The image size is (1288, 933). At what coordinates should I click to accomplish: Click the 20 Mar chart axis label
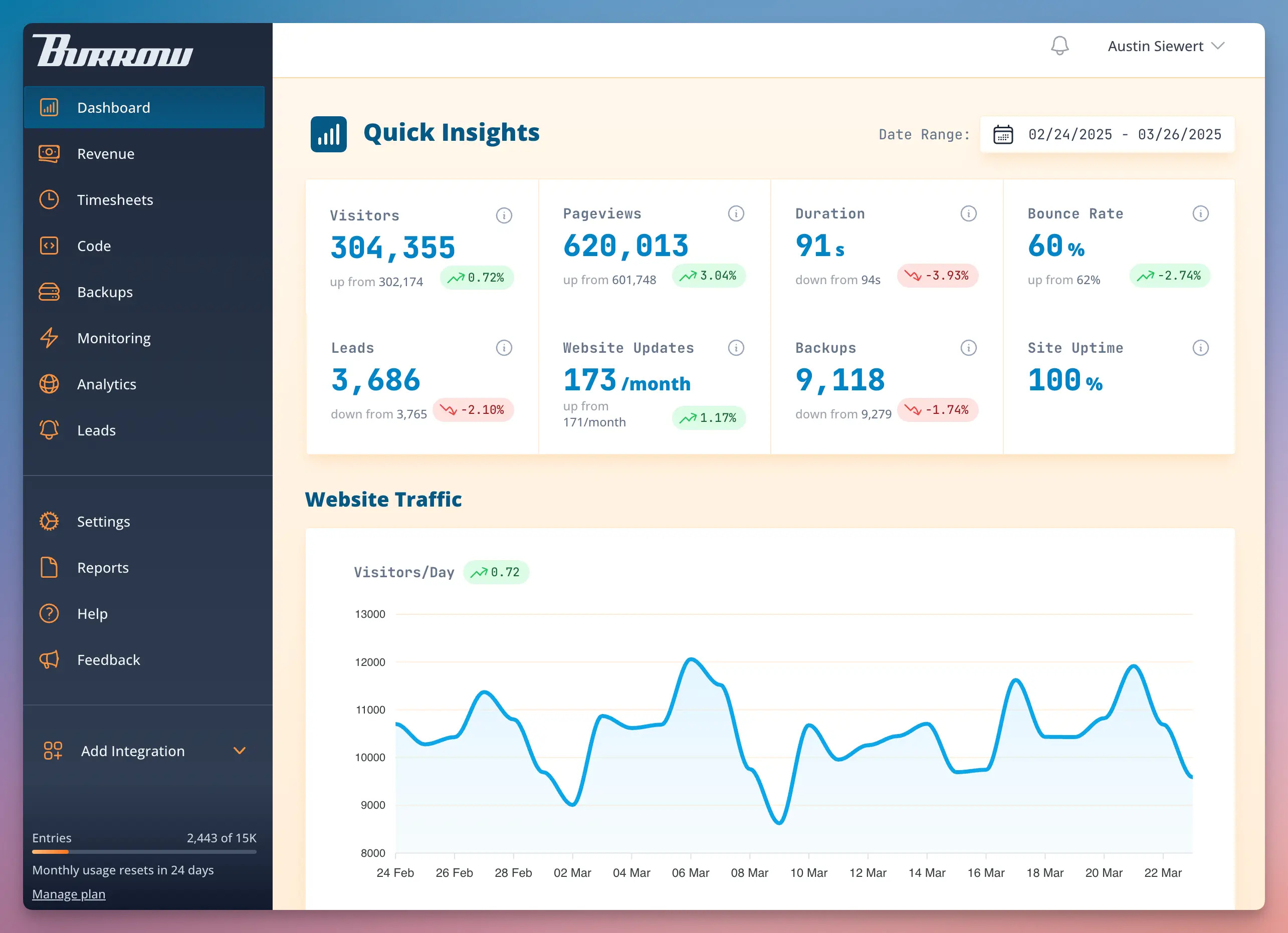pyautogui.click(x=1104, y=873)
